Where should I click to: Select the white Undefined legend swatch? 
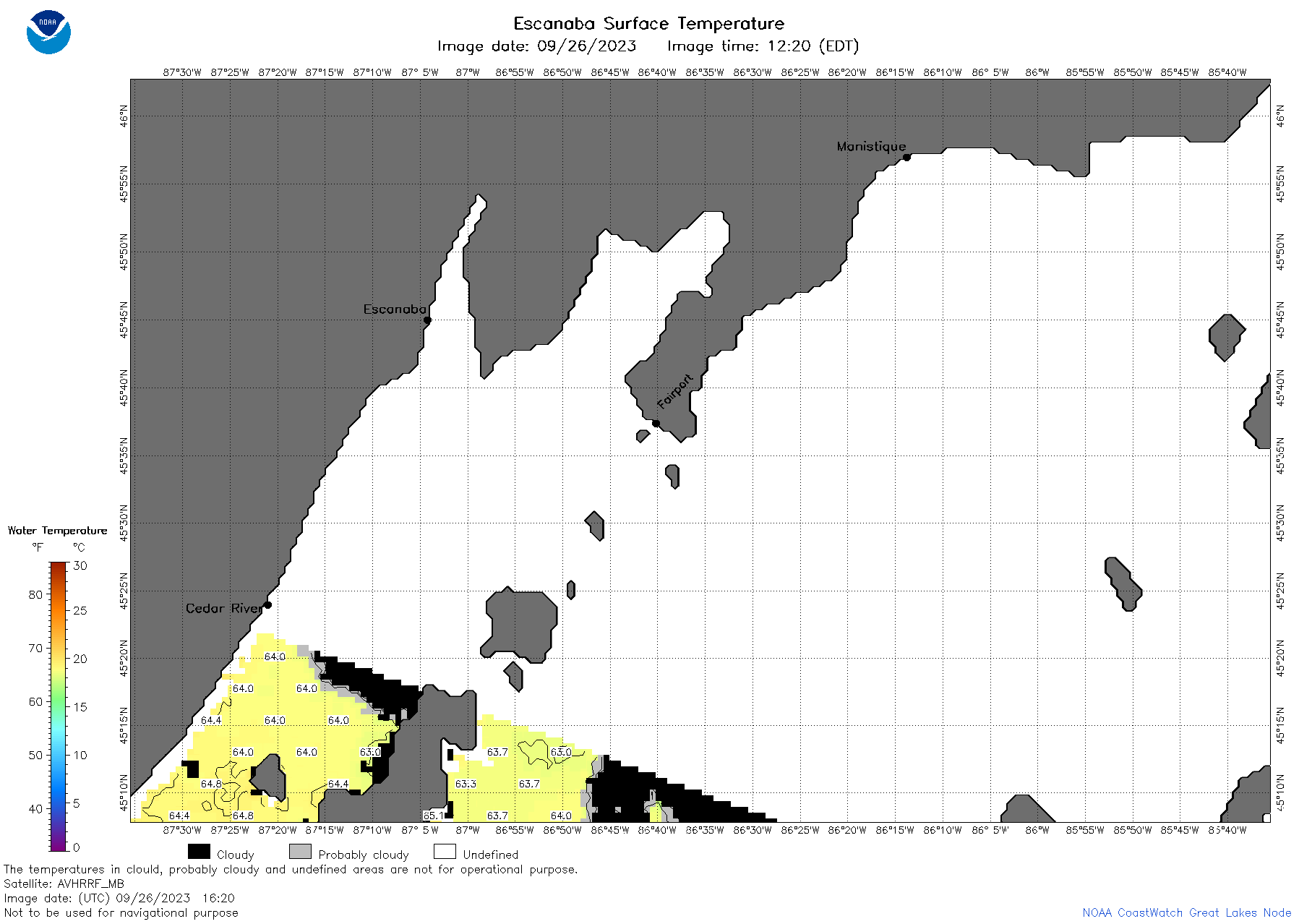[x=445, y=852]
